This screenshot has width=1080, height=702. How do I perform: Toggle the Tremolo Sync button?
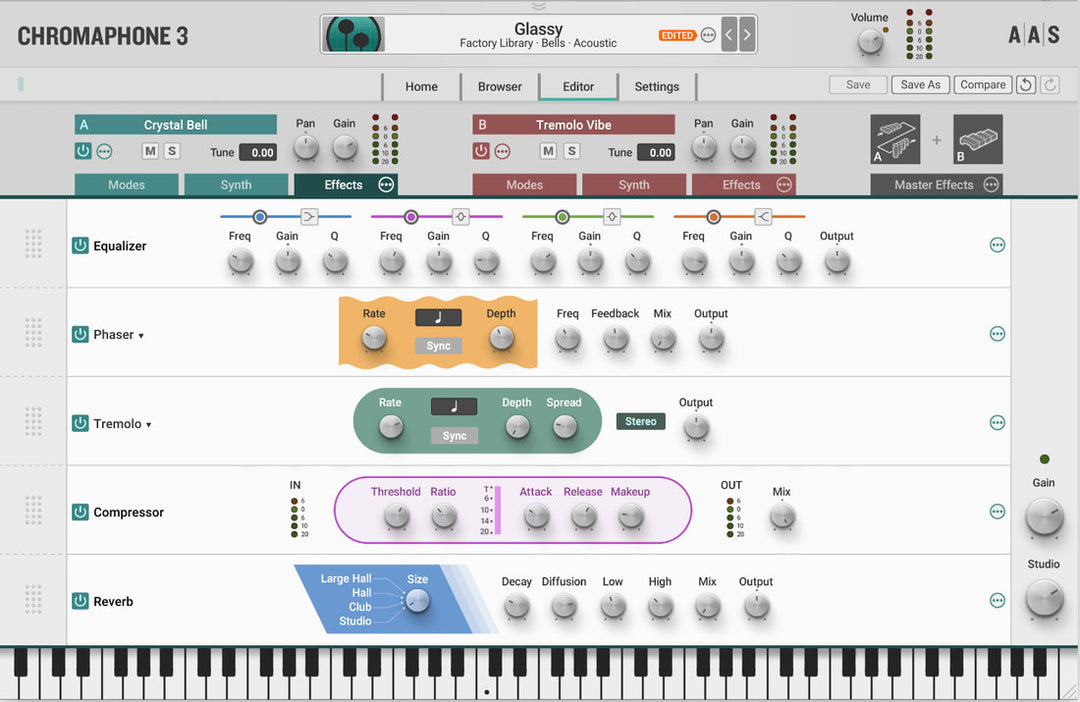[455, 435]
